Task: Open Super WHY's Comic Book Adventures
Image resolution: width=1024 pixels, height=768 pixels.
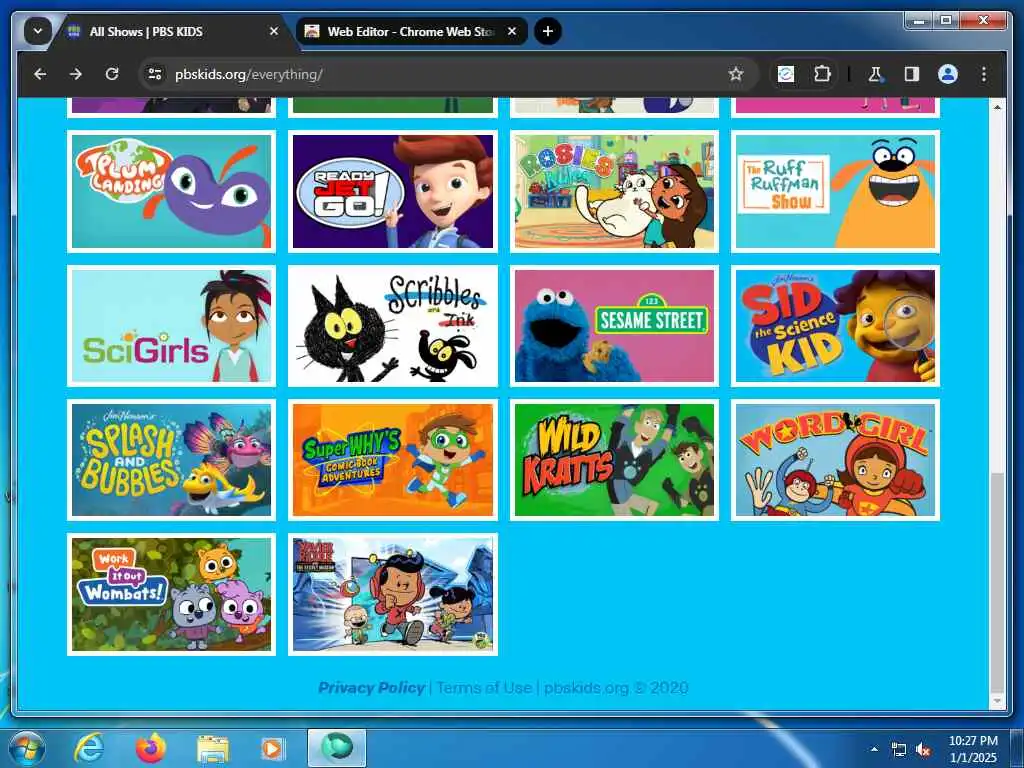Action: coord(392,460)
